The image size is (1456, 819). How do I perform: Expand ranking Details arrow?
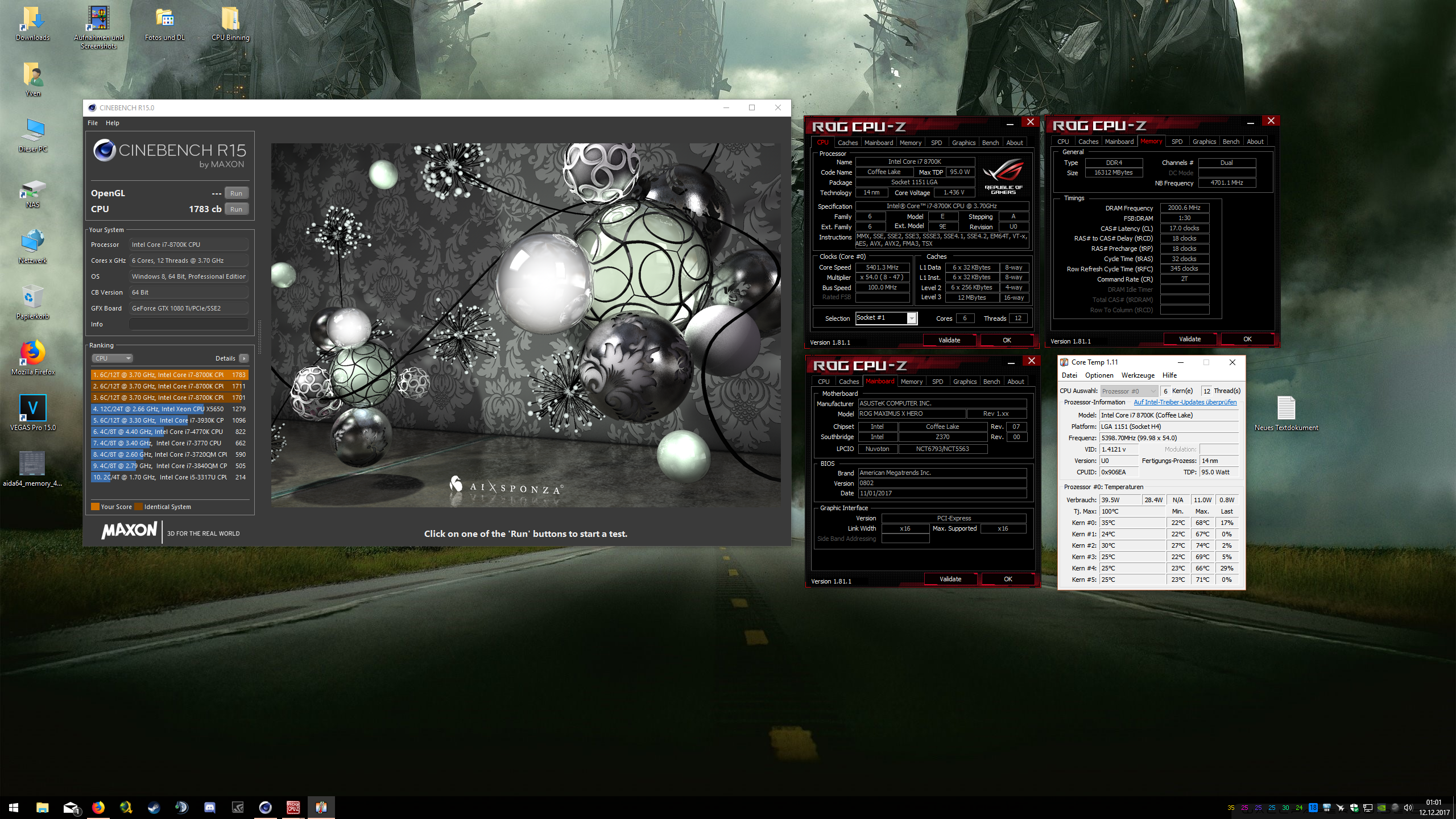[x=244, y=358]
